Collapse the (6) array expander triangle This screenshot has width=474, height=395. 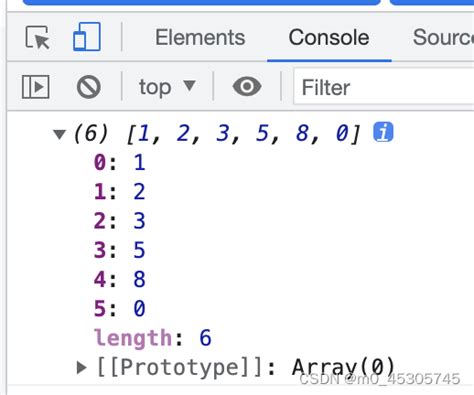pos(59,134)
